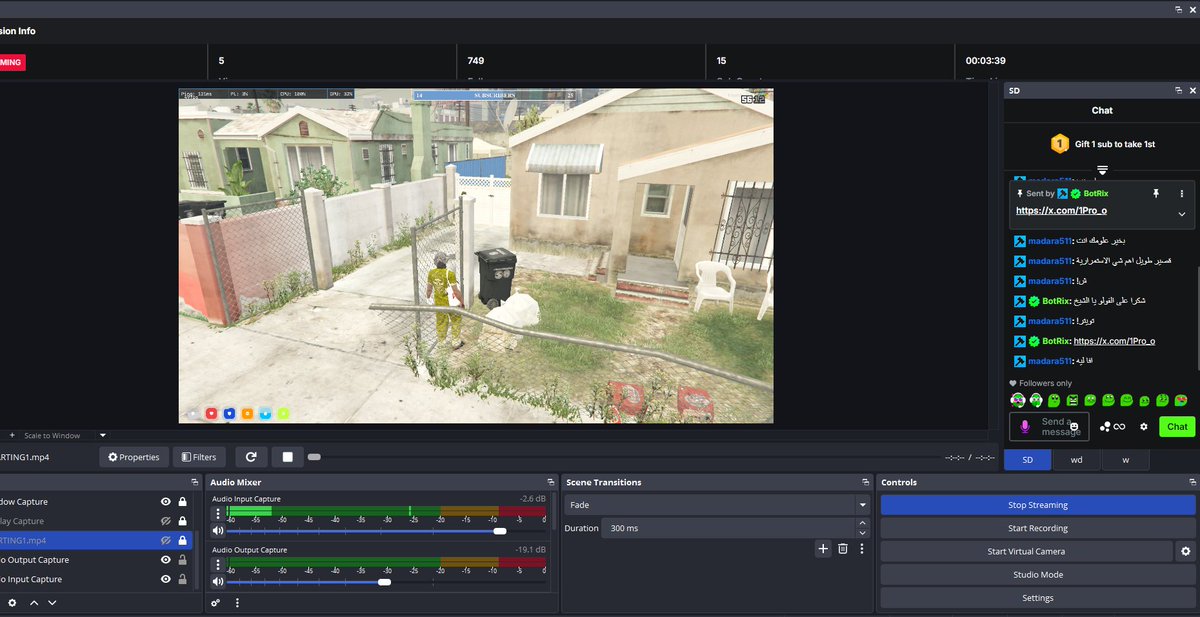Collapse the chat leaderboard header arrow
Image resolution: width=1200 pixels, height=617 pixels.
click(1102, 170)
